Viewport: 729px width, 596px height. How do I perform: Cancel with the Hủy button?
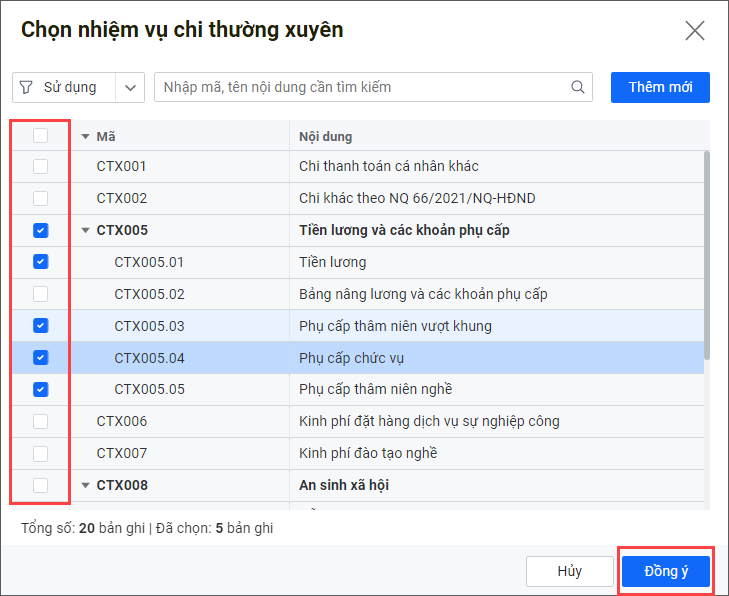(569, 571)
